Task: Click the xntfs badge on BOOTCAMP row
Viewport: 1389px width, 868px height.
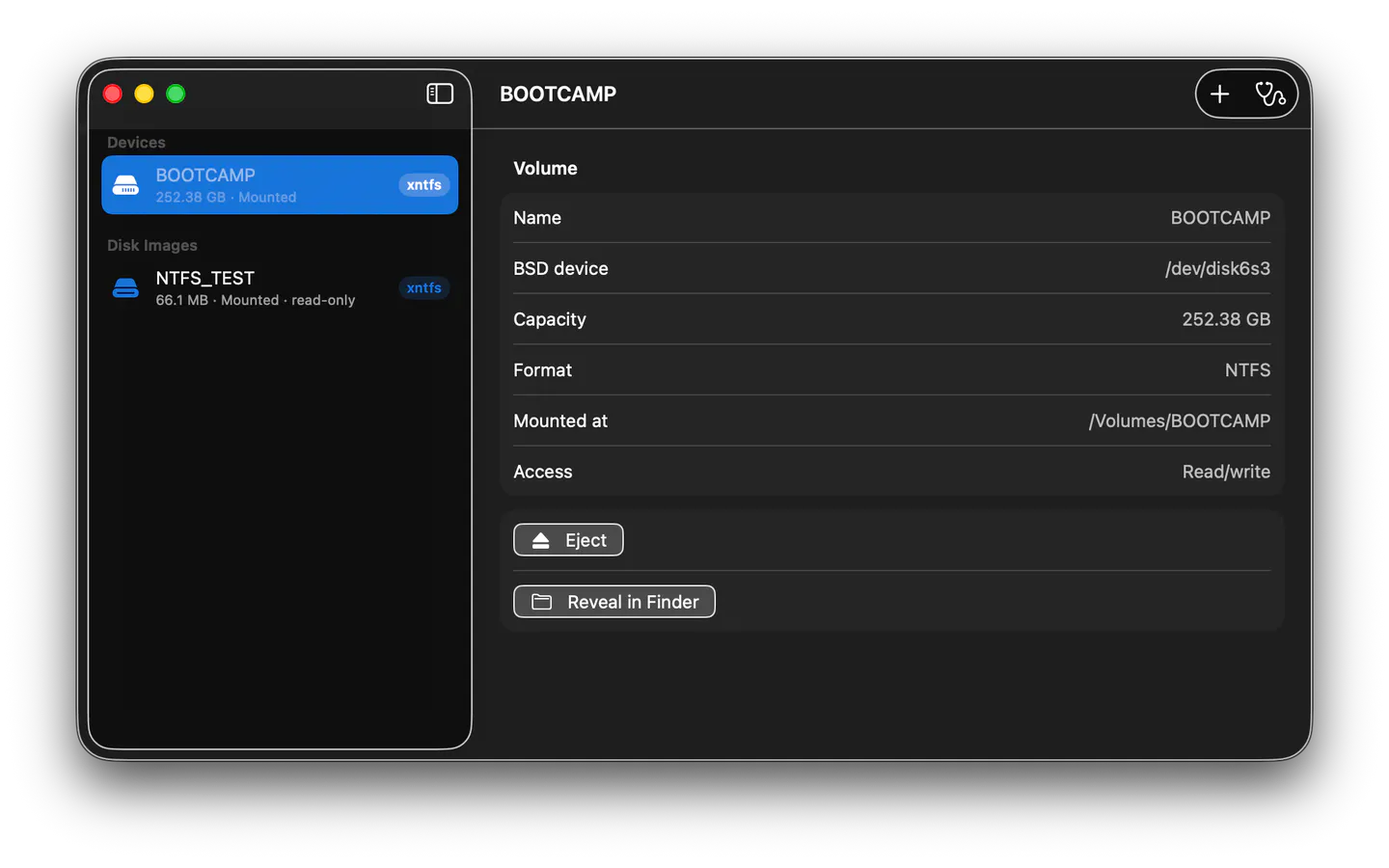Action: (x=424, y=184)
